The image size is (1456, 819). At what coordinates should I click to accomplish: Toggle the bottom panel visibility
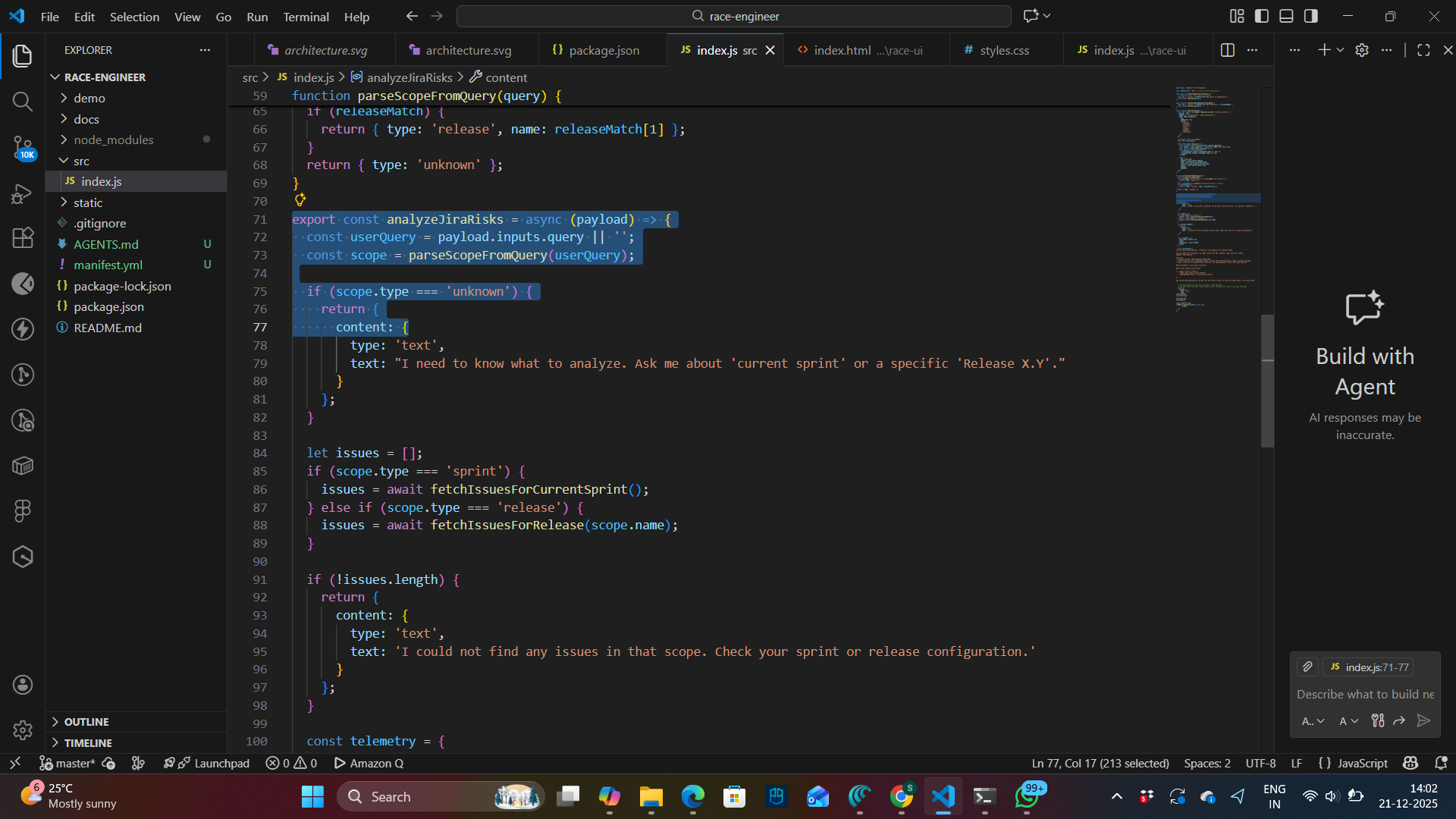coord(1286,16)
